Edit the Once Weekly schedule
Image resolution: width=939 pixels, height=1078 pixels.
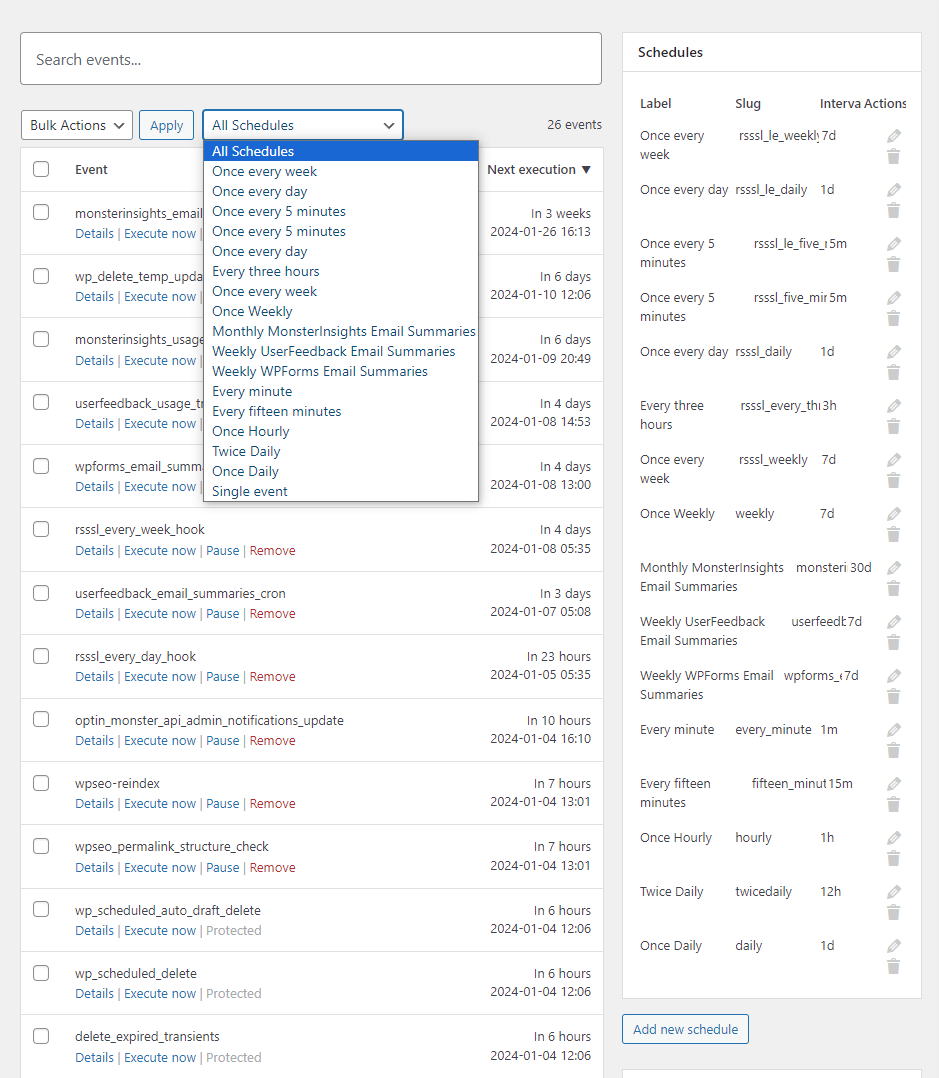[894, 514]
